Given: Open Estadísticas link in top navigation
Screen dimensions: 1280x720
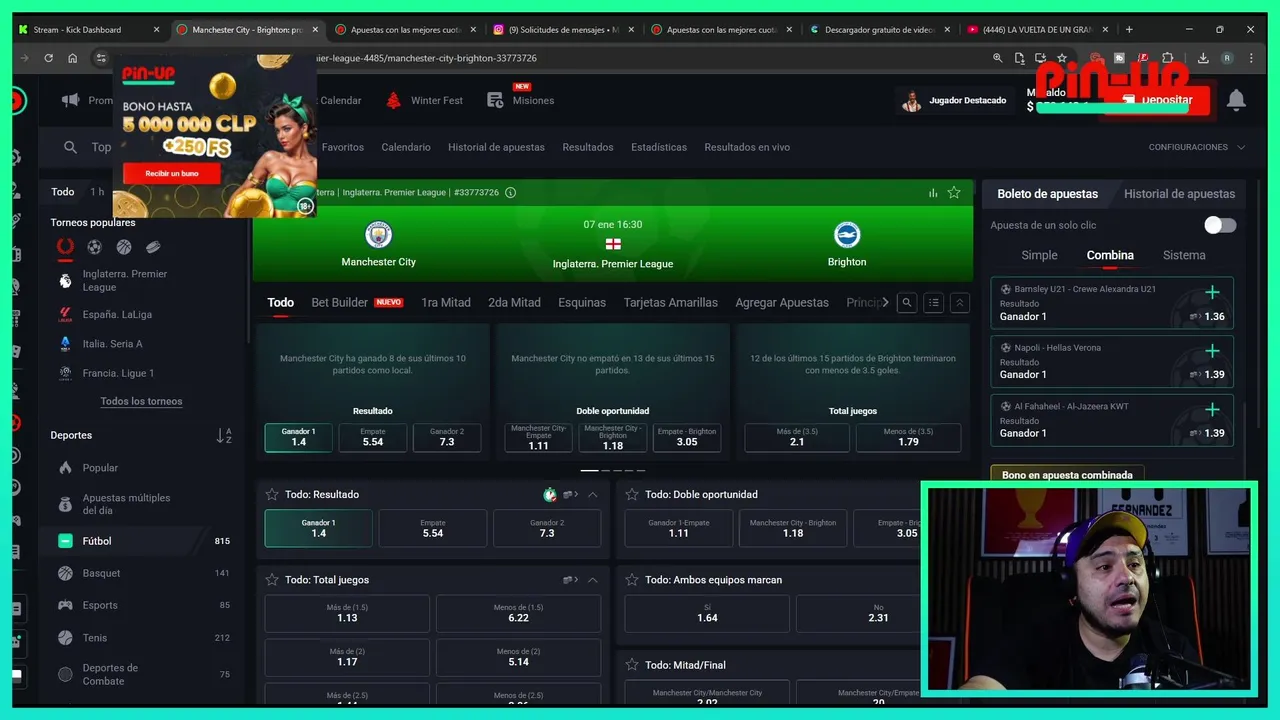Looking at the screenshot, I should click(659, 147).
